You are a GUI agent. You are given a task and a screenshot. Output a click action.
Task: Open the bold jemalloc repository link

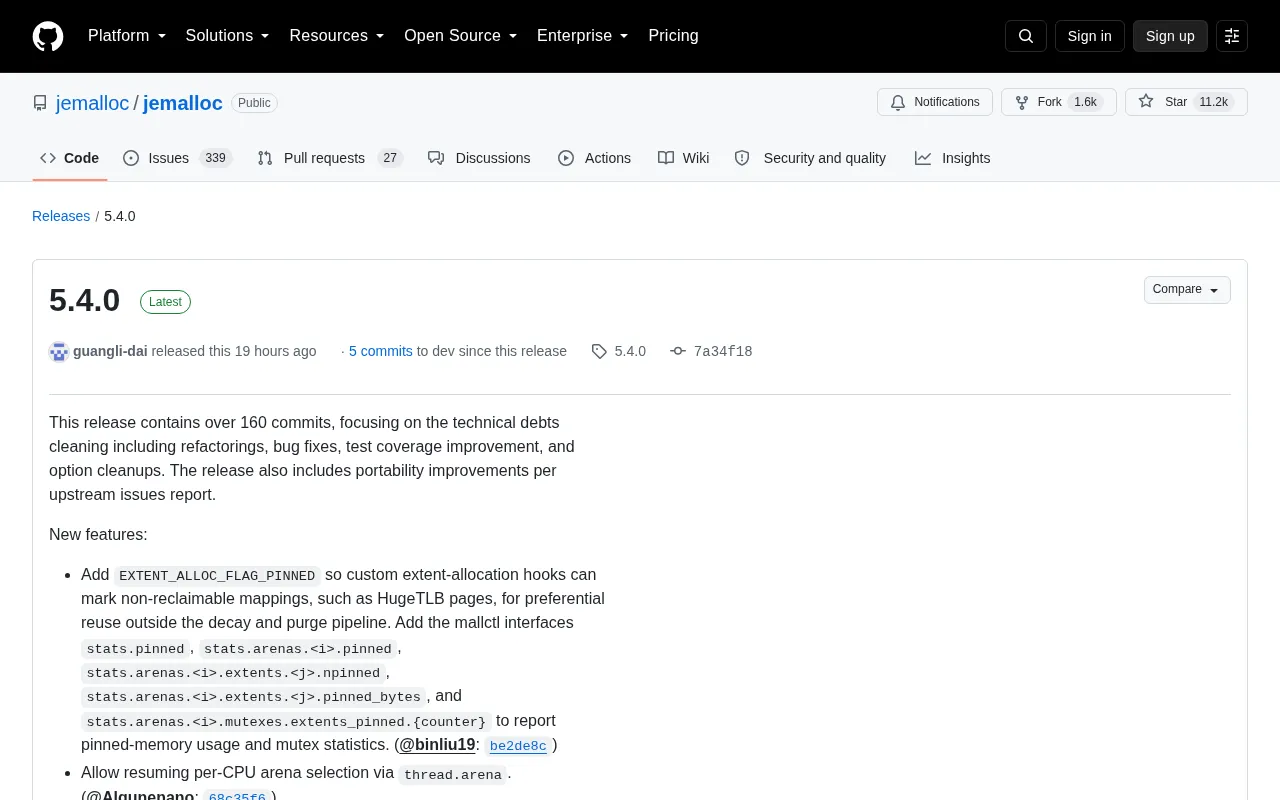tap(183, 103)
